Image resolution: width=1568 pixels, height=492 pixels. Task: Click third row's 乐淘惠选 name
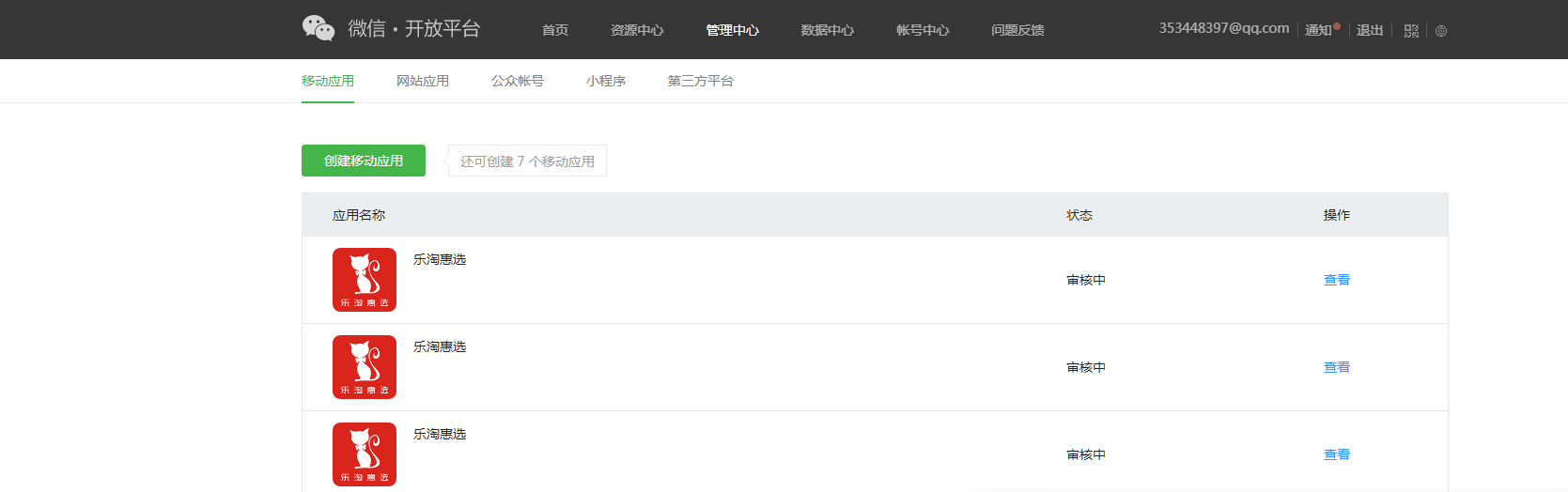point(440,434)
